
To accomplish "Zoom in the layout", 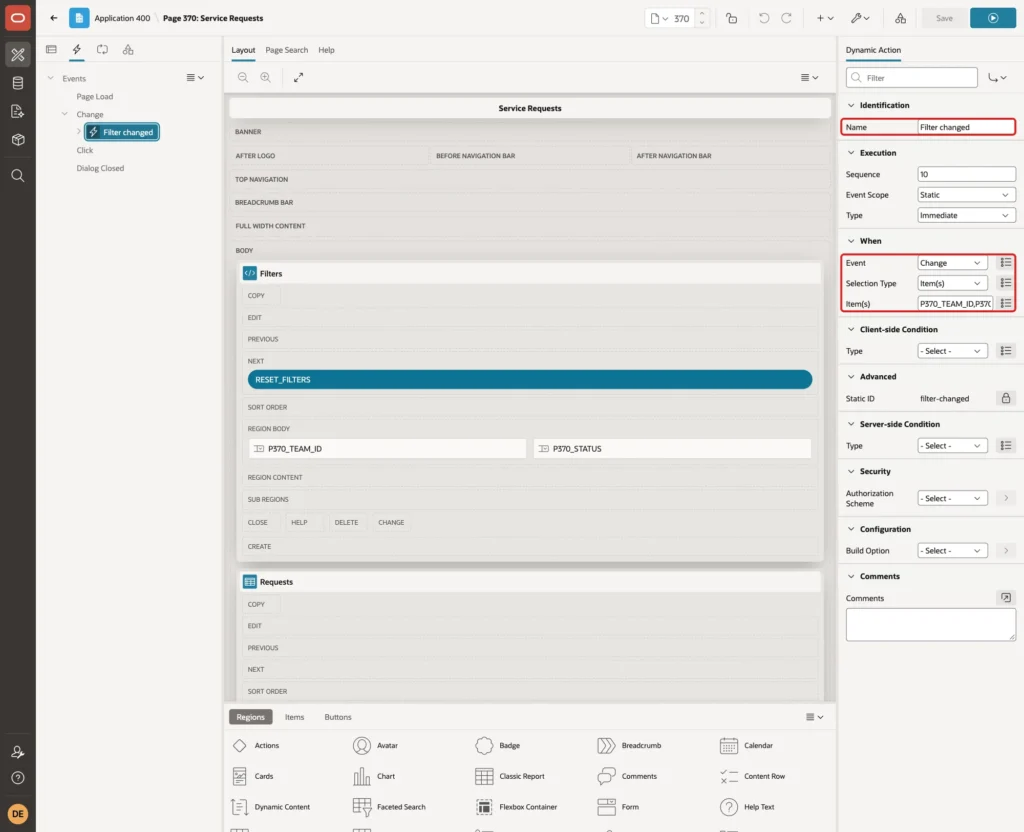I will point(266,77).
